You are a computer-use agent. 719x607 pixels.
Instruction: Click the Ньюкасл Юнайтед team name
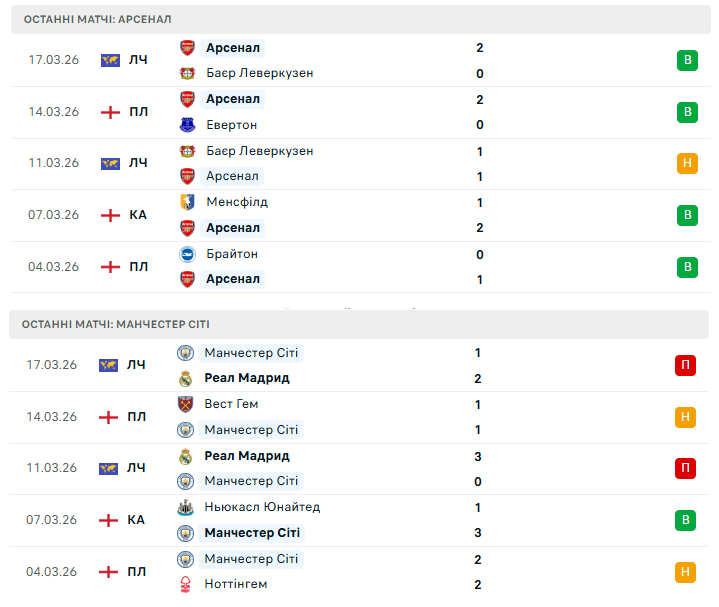point(262,507)
